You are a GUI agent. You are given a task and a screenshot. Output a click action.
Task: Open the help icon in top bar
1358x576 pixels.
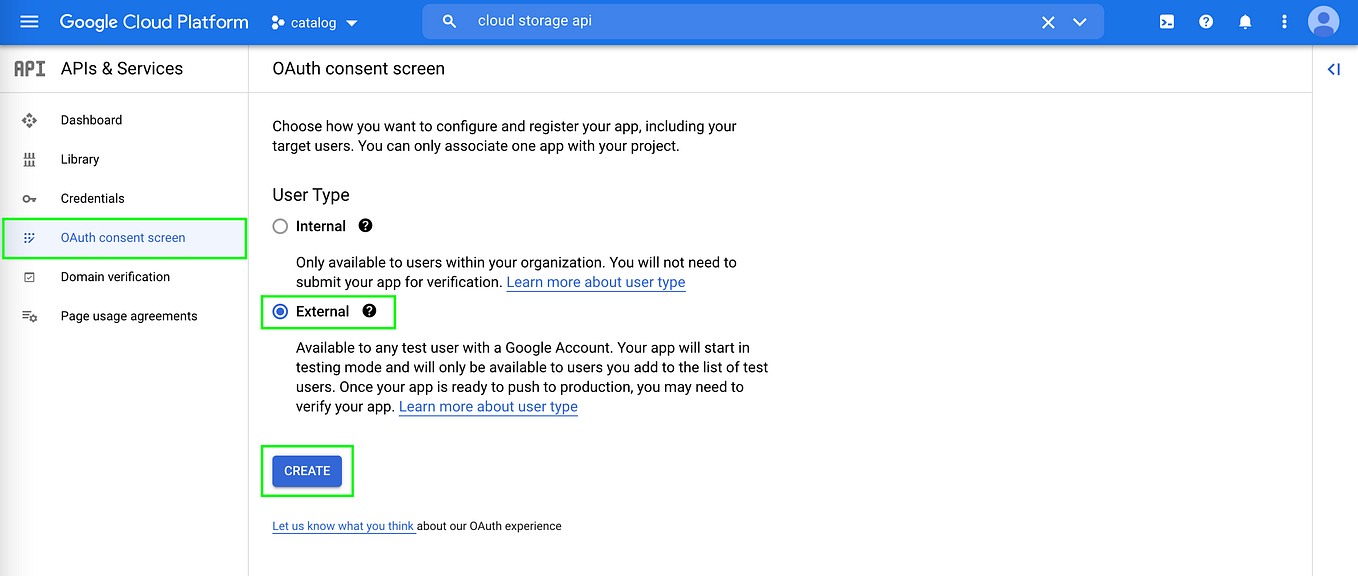1205,21
